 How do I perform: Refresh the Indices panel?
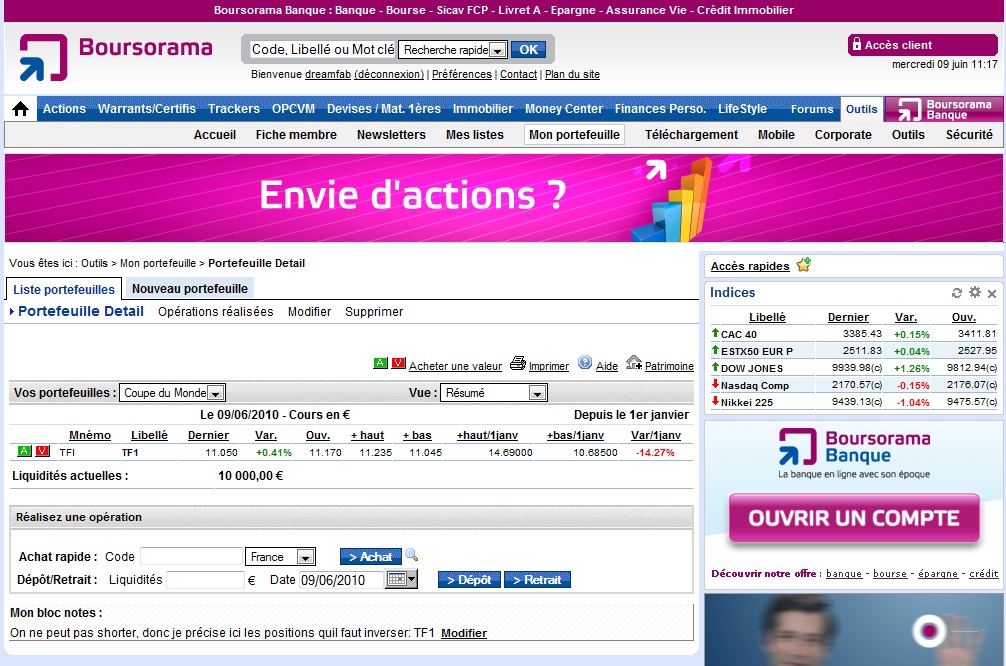coord(957,293)
